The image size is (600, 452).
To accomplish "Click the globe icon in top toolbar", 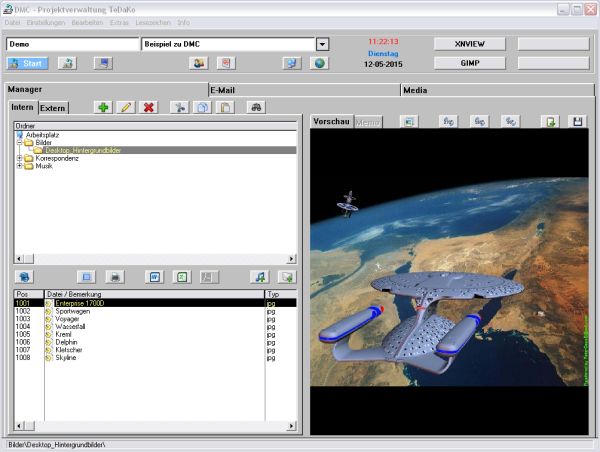I will click(320, 63).
